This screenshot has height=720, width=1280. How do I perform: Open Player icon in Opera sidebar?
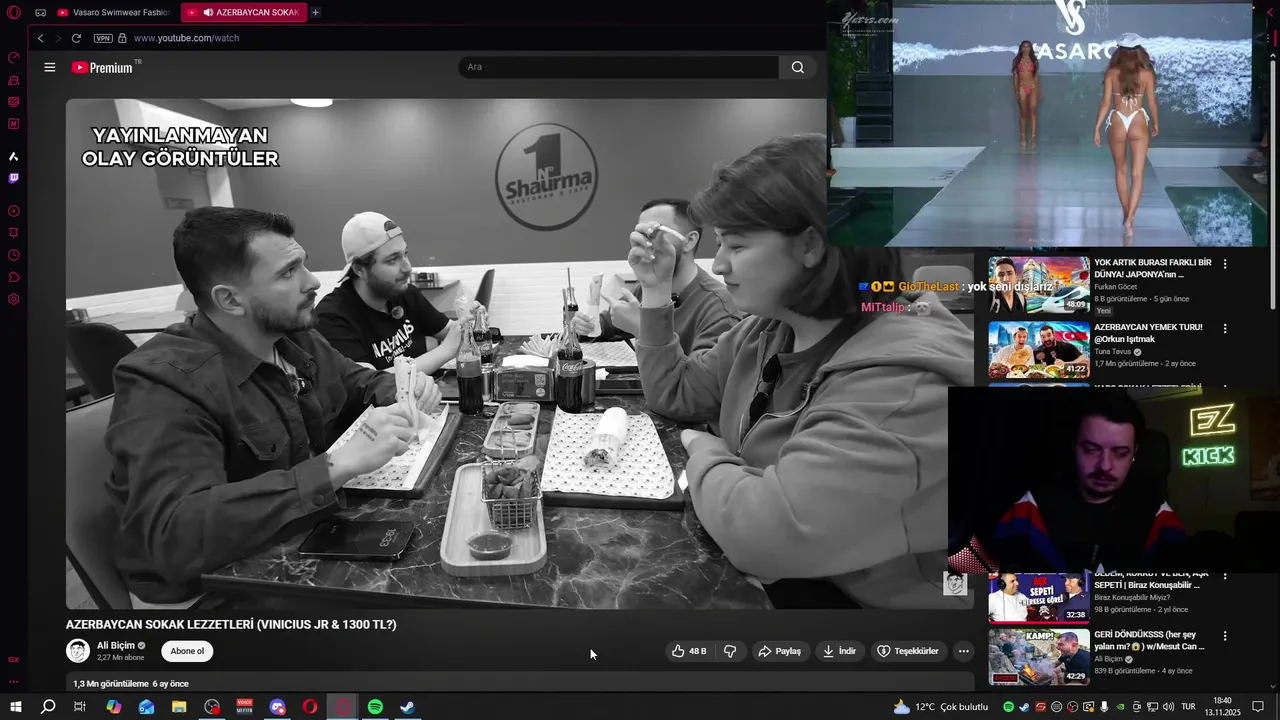14,211
